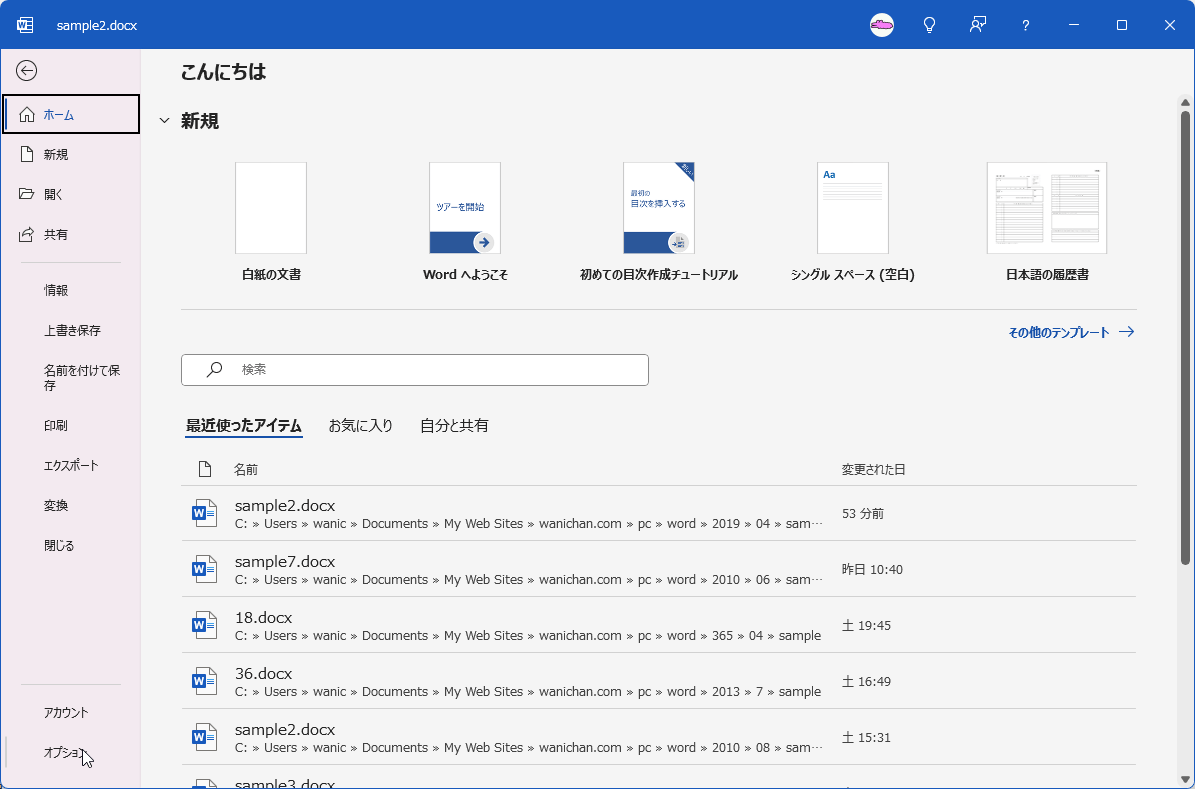Open the 情報 page
This screenshot has width=1195, height=789.
pos(71,290)
